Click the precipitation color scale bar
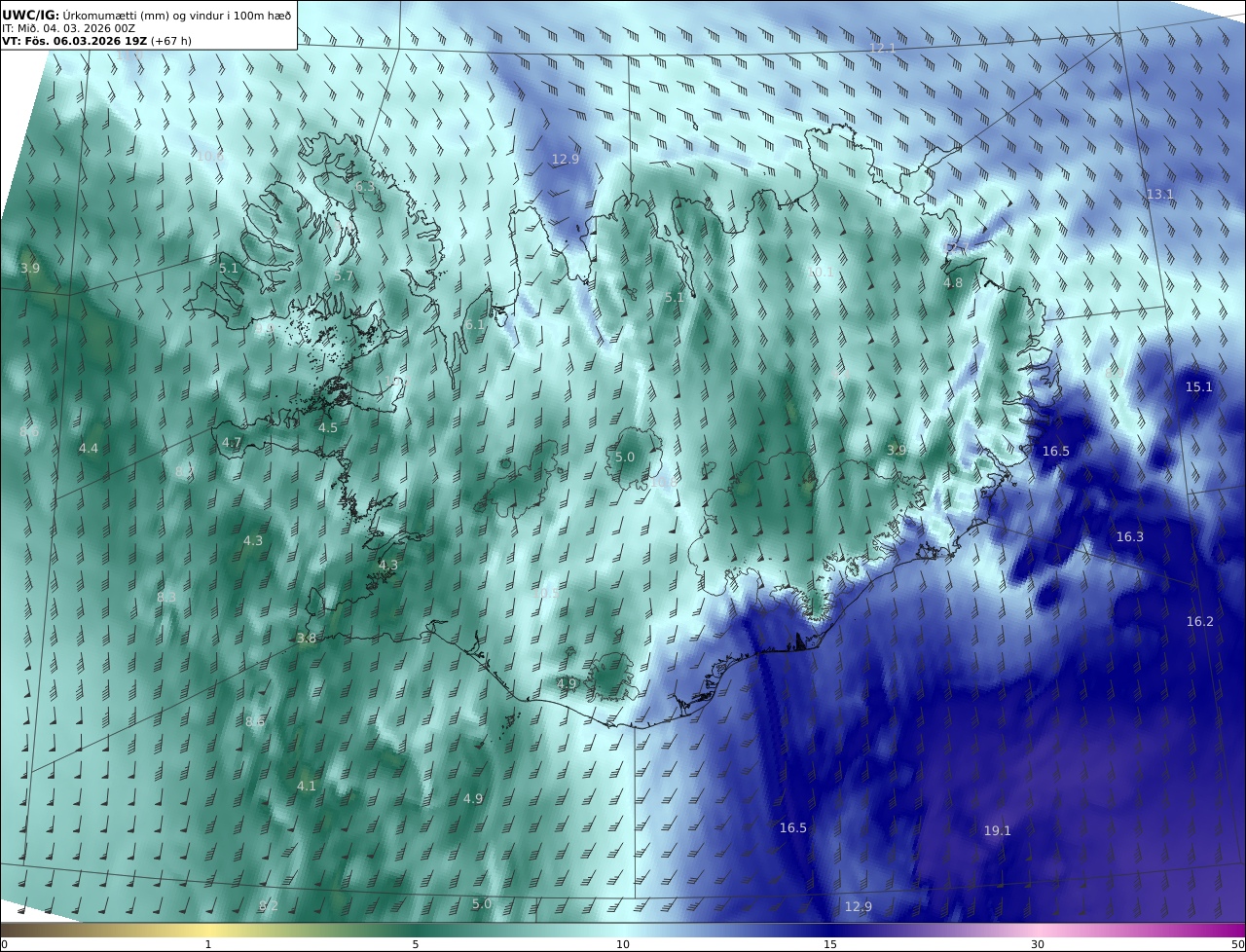The width and height of the screenshot is (1246, 952). tap(623, 930)
